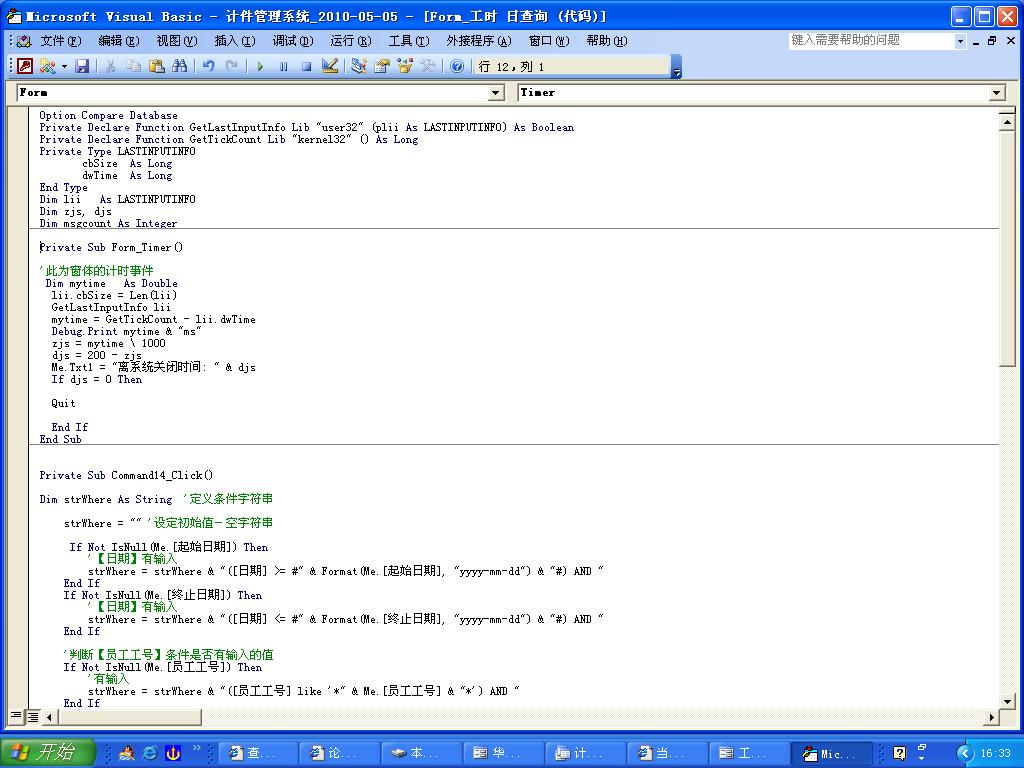This screenshot has width=1024, height=768.
Task: Click the vertical scrollbar down arrow
Action: [x=1006, y=701]
